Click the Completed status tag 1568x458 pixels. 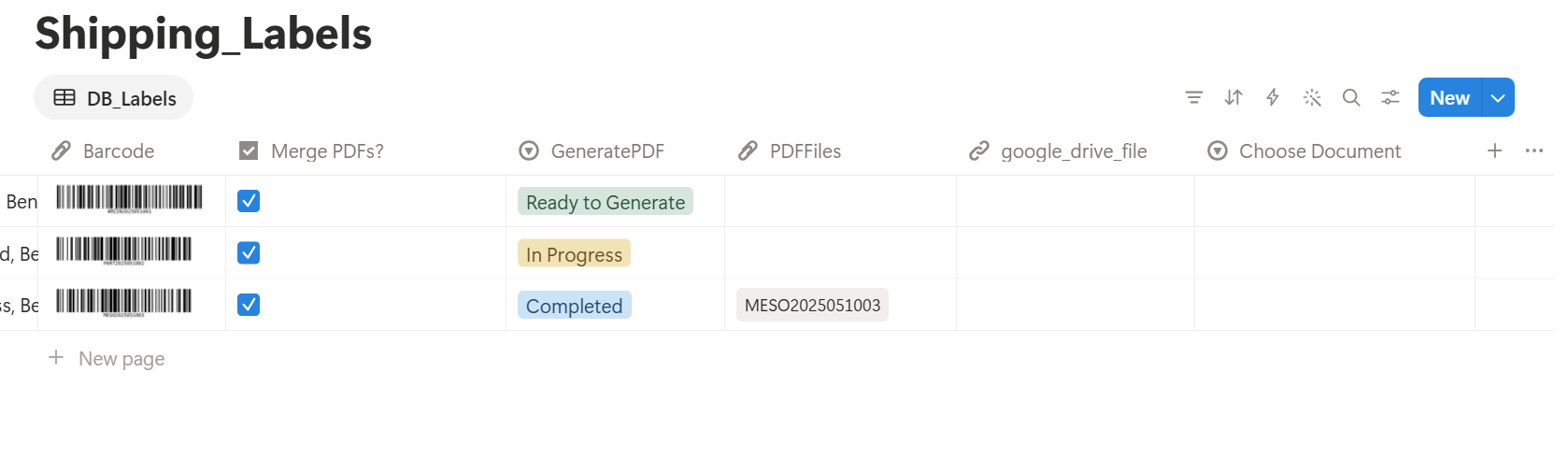pos(574,306)
